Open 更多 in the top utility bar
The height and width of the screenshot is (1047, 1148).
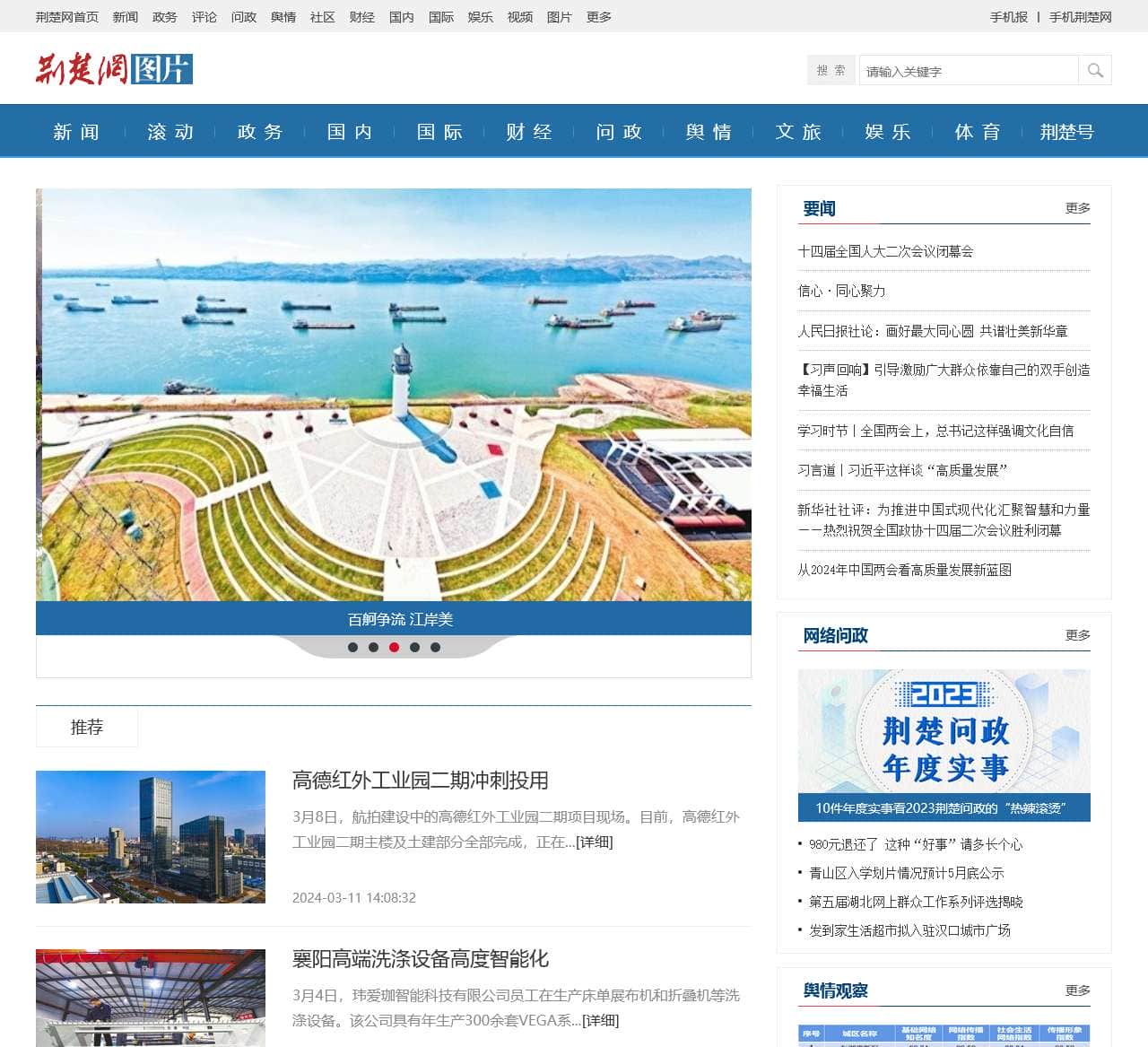tap(598, 17)
